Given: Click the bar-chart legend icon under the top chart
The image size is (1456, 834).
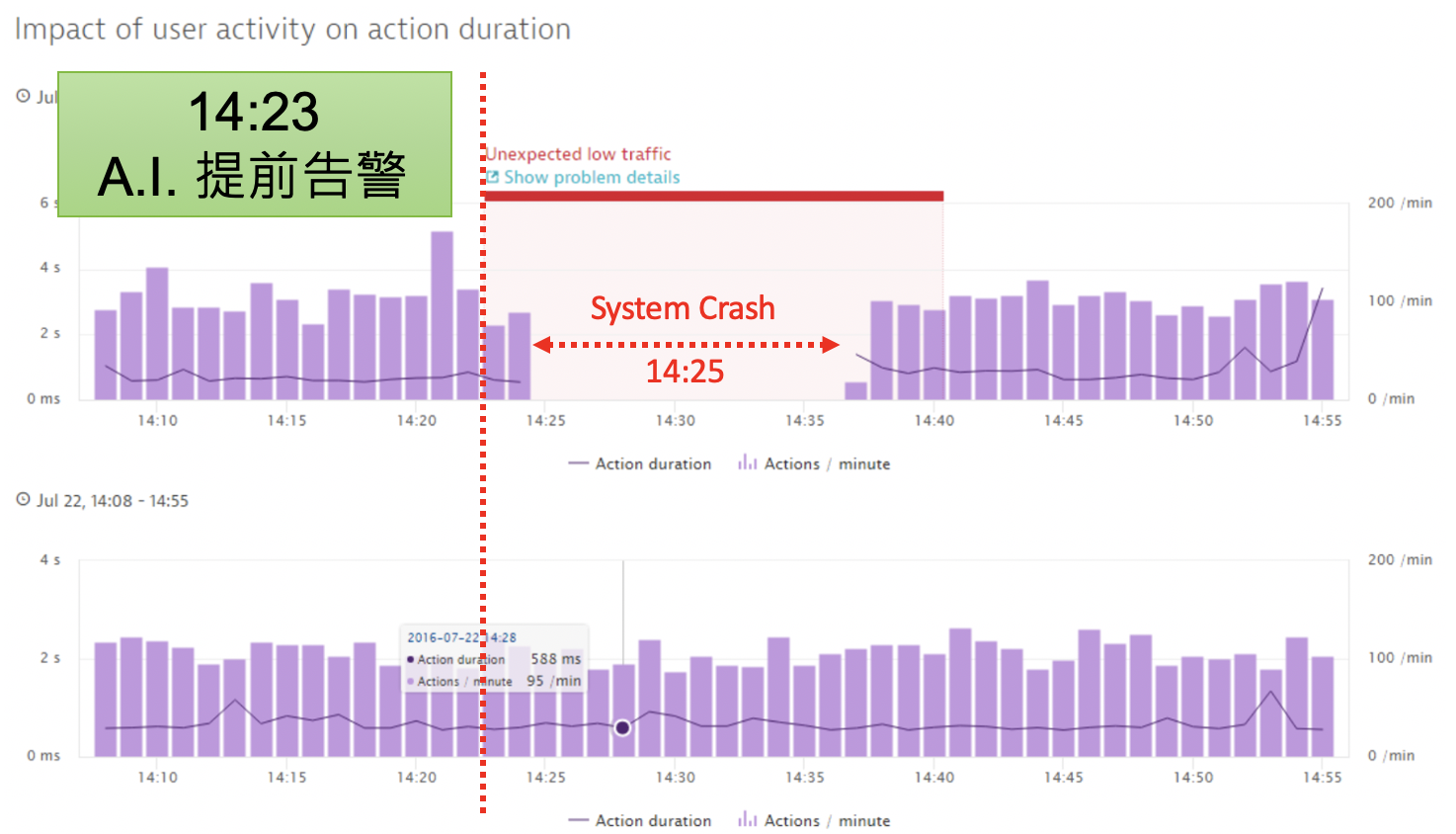Looking at the screenshot, I should (x=748, y=462).
